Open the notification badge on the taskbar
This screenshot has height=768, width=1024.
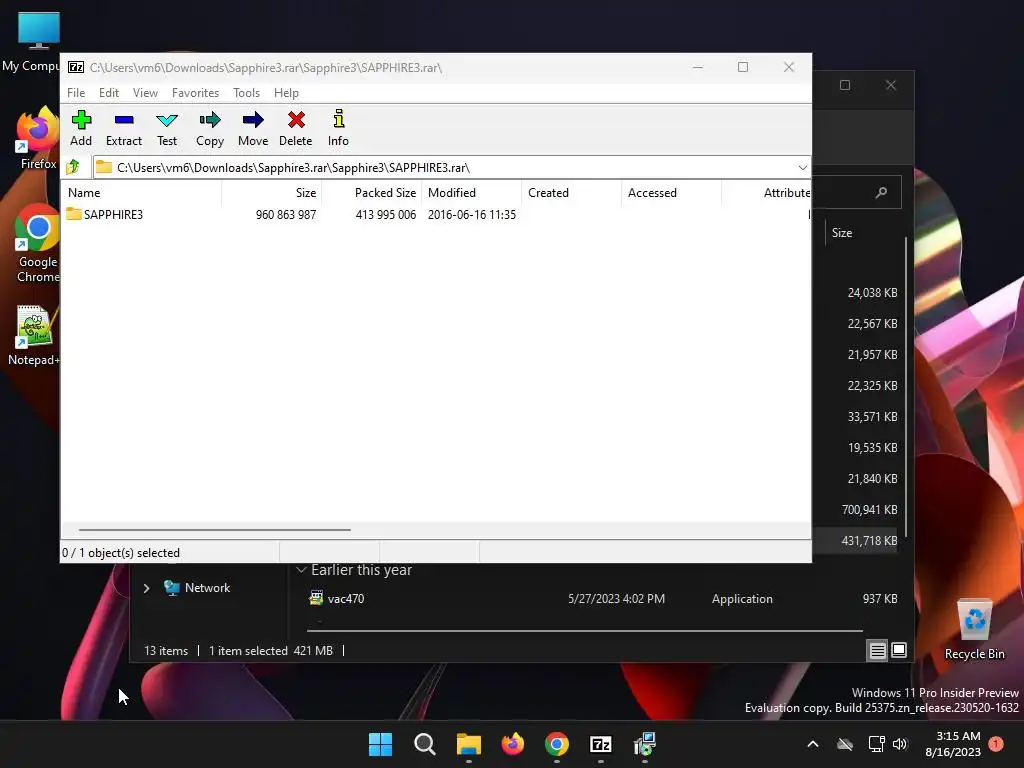click(x=996, y=743)
